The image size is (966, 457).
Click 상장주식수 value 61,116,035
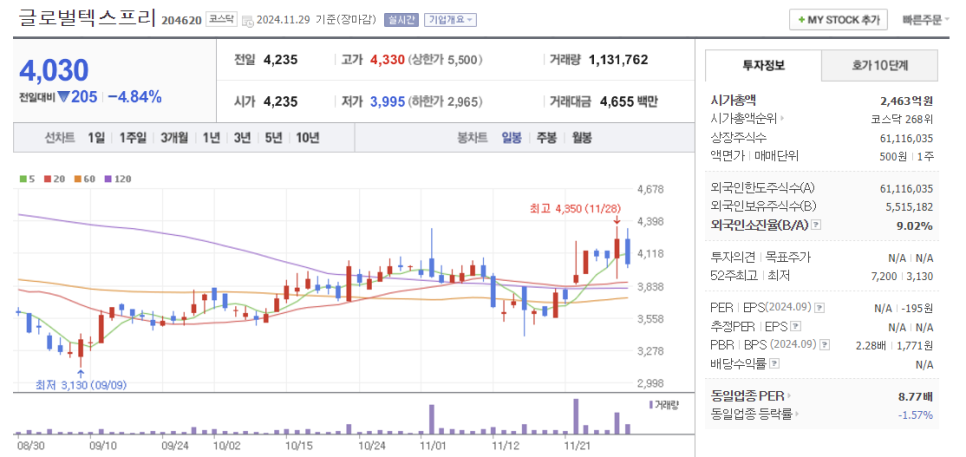907,138
